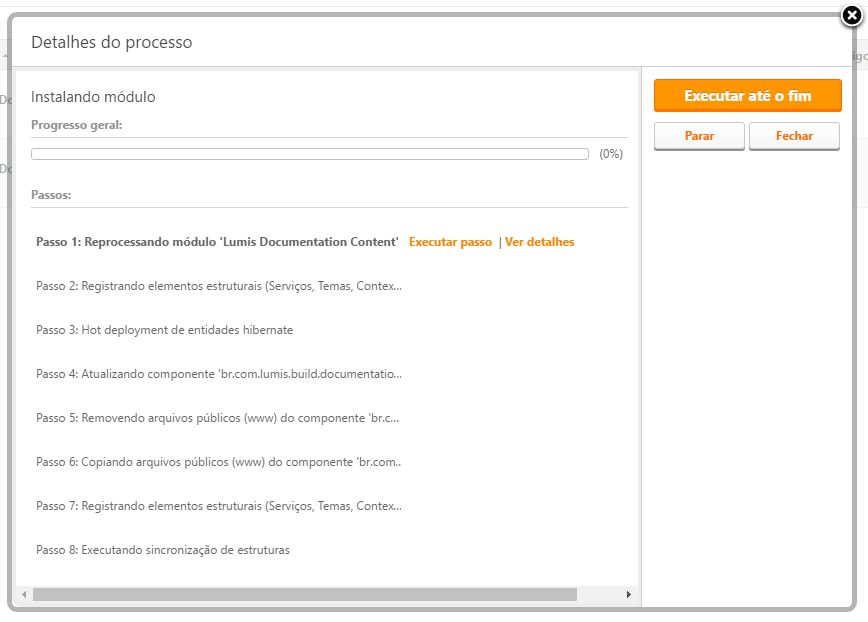Close the process details dialog with the X icon
The width and height of the screenshot is (868, 622).
pos(852,15)
